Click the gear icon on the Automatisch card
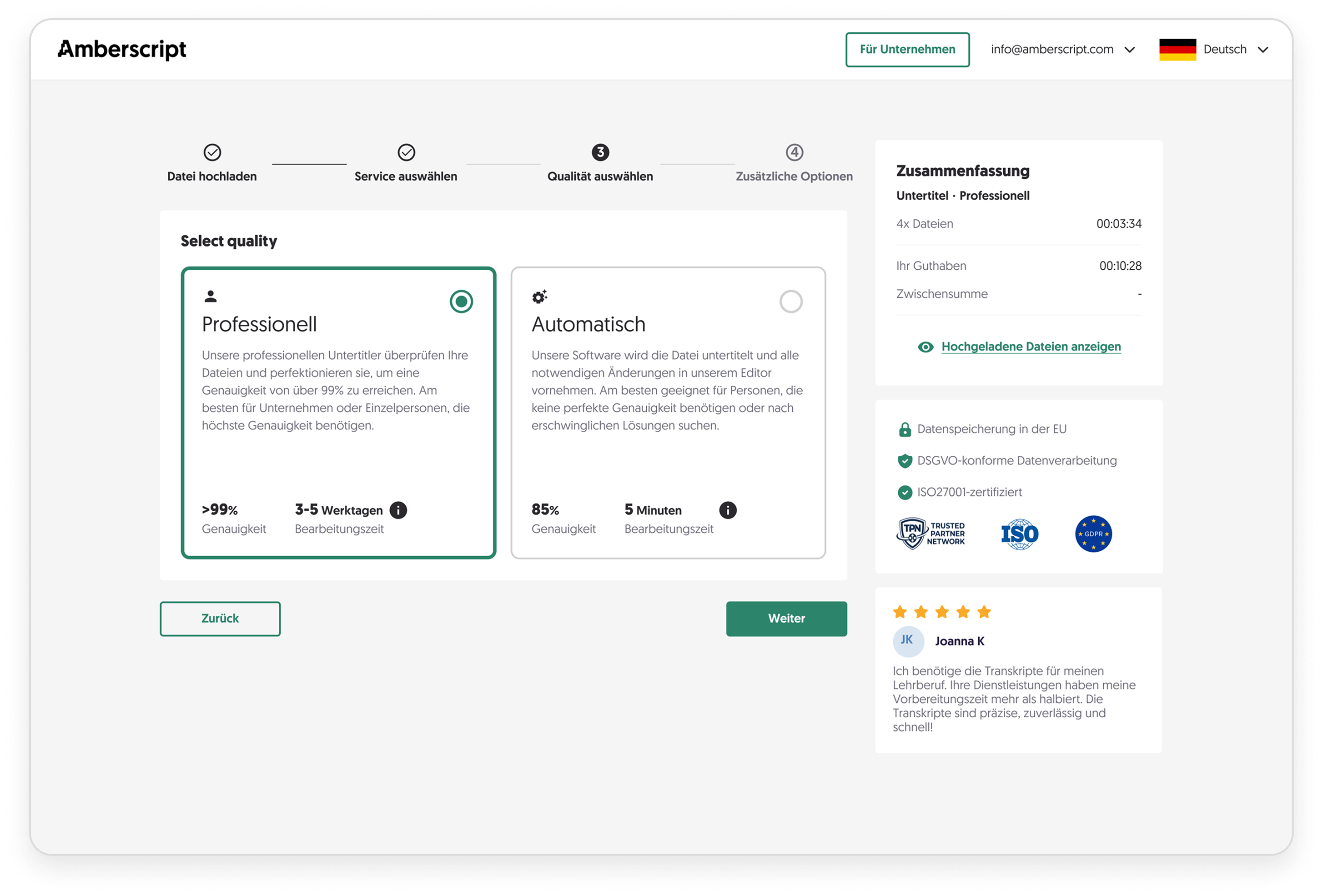Viewport: 1323px width, 896px height. click(540, 296)
